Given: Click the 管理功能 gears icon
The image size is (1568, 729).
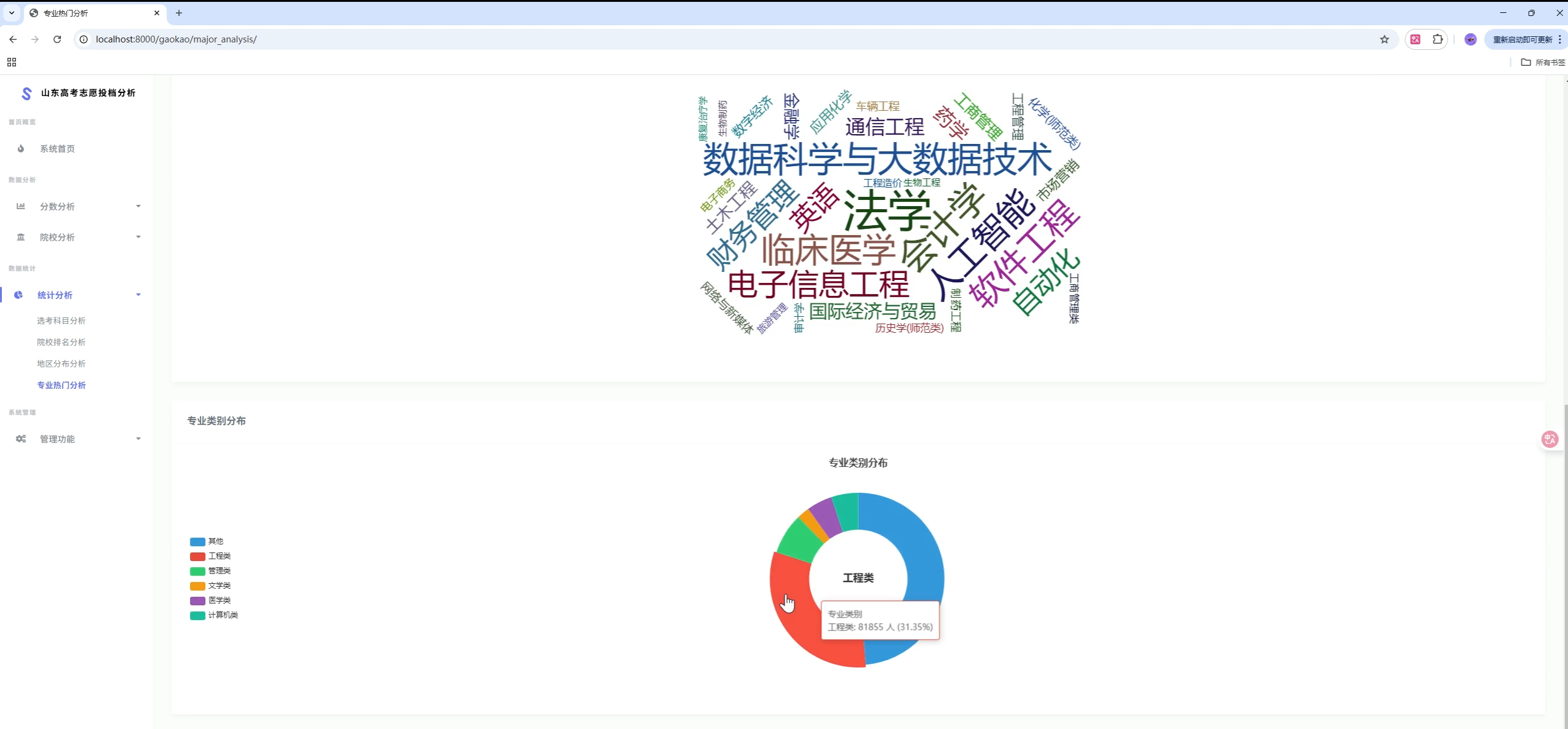Looking at the screenshot, I should pos(21,439).
